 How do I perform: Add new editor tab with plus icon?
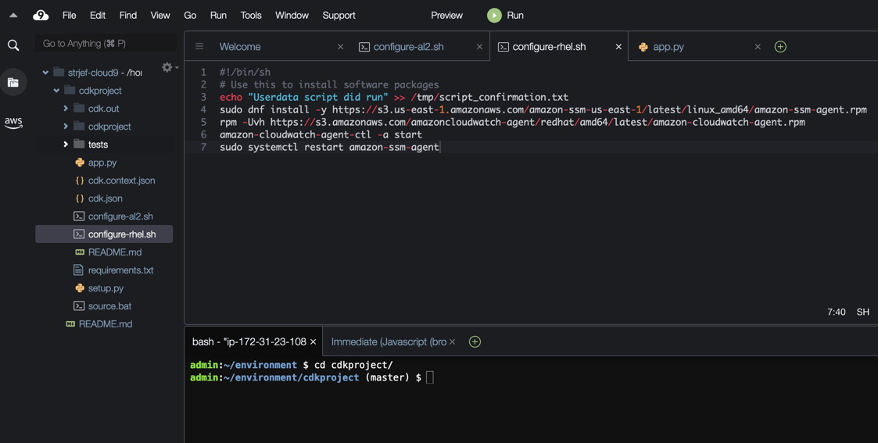click(780, 47)
